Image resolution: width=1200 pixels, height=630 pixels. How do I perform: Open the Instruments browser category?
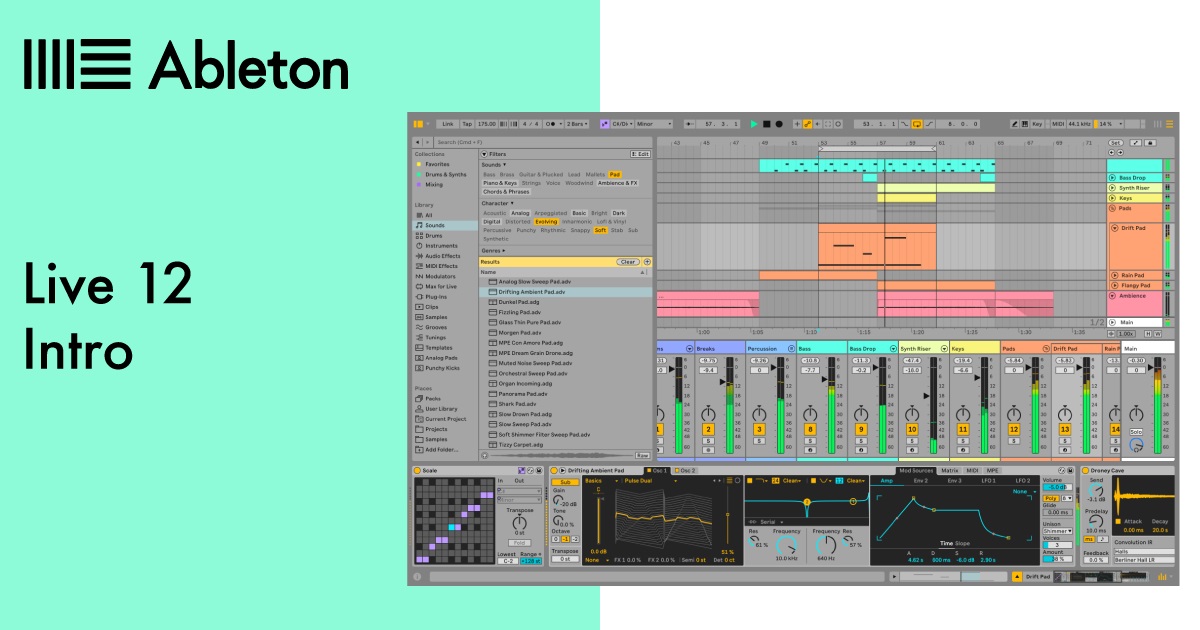(x=438, y=246)
